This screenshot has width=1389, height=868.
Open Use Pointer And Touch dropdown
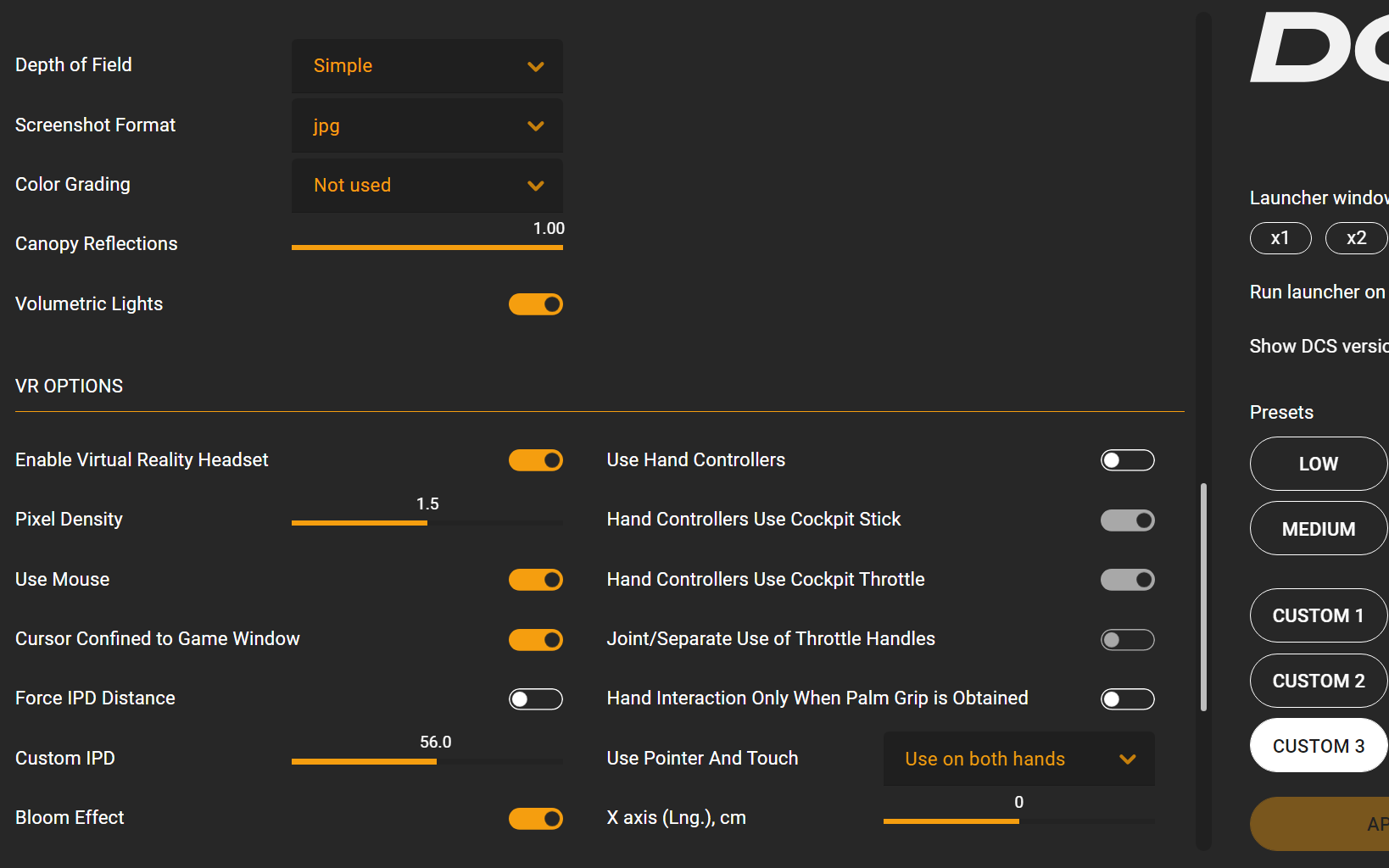pos(1018,759)
